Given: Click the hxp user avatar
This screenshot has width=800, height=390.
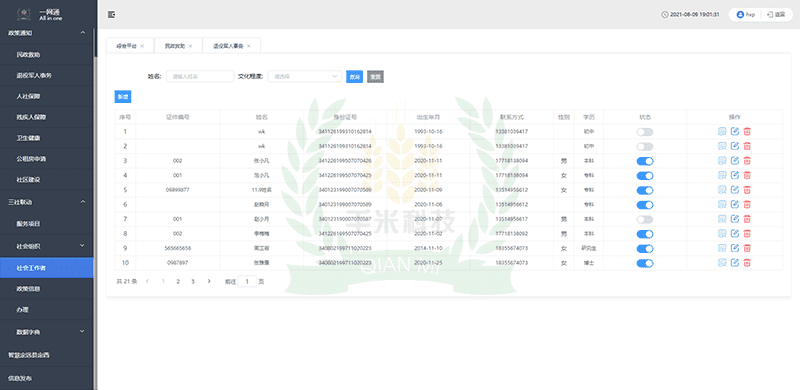Looking at the screenshot, I should click(x=740, y=15).
